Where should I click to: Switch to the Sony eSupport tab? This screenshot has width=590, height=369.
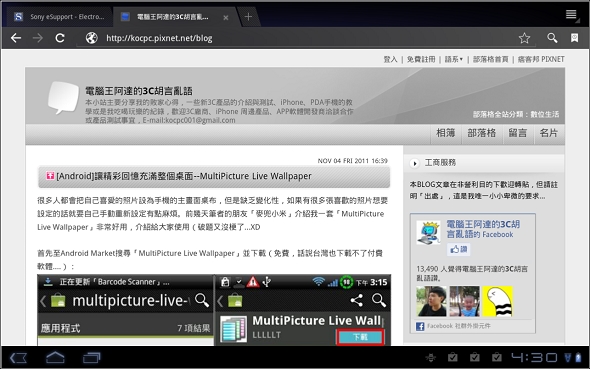(59, 17)
